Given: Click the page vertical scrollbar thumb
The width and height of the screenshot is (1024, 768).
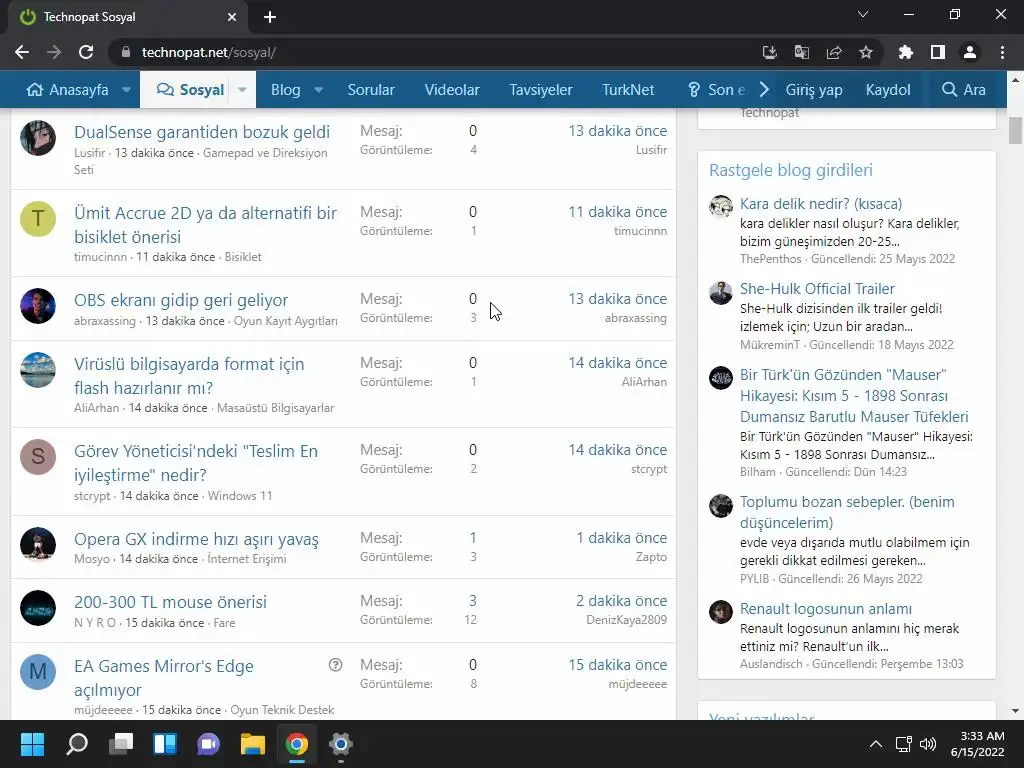Looking at the screenshot, I should pyautogui.click(x=1015, y=131).
